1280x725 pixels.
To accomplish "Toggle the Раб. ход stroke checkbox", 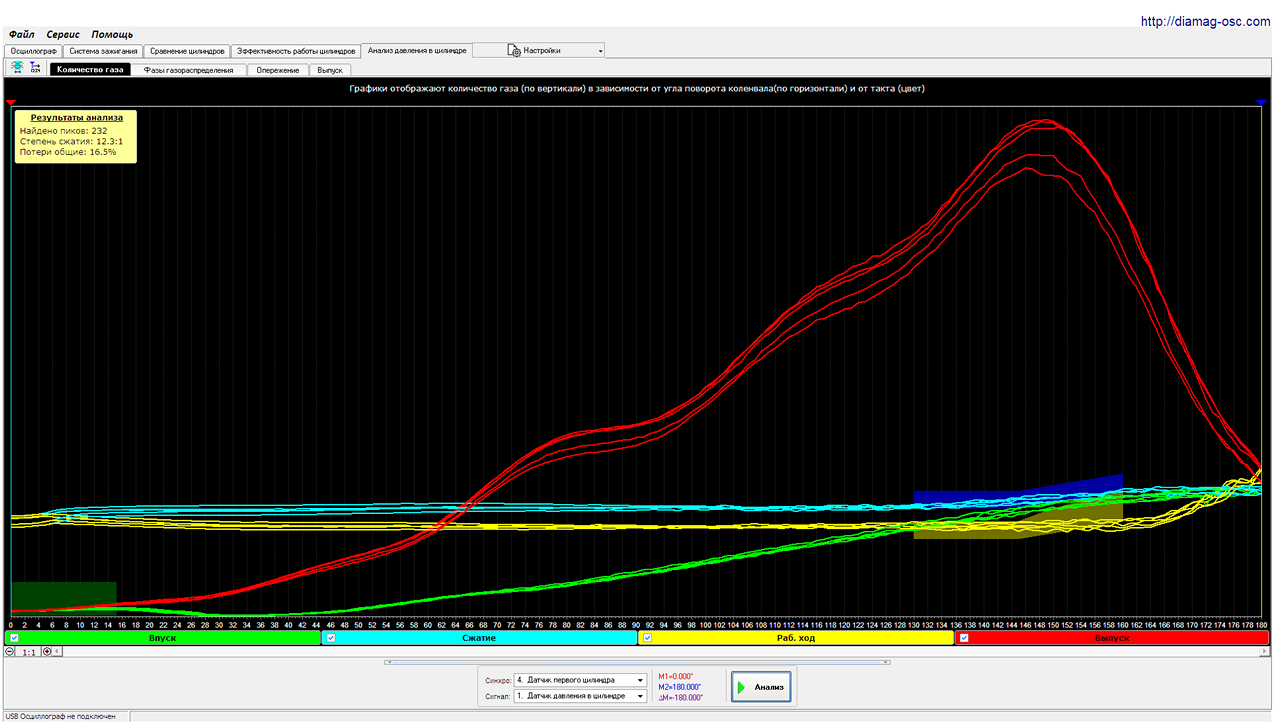I will coord(648,637).
